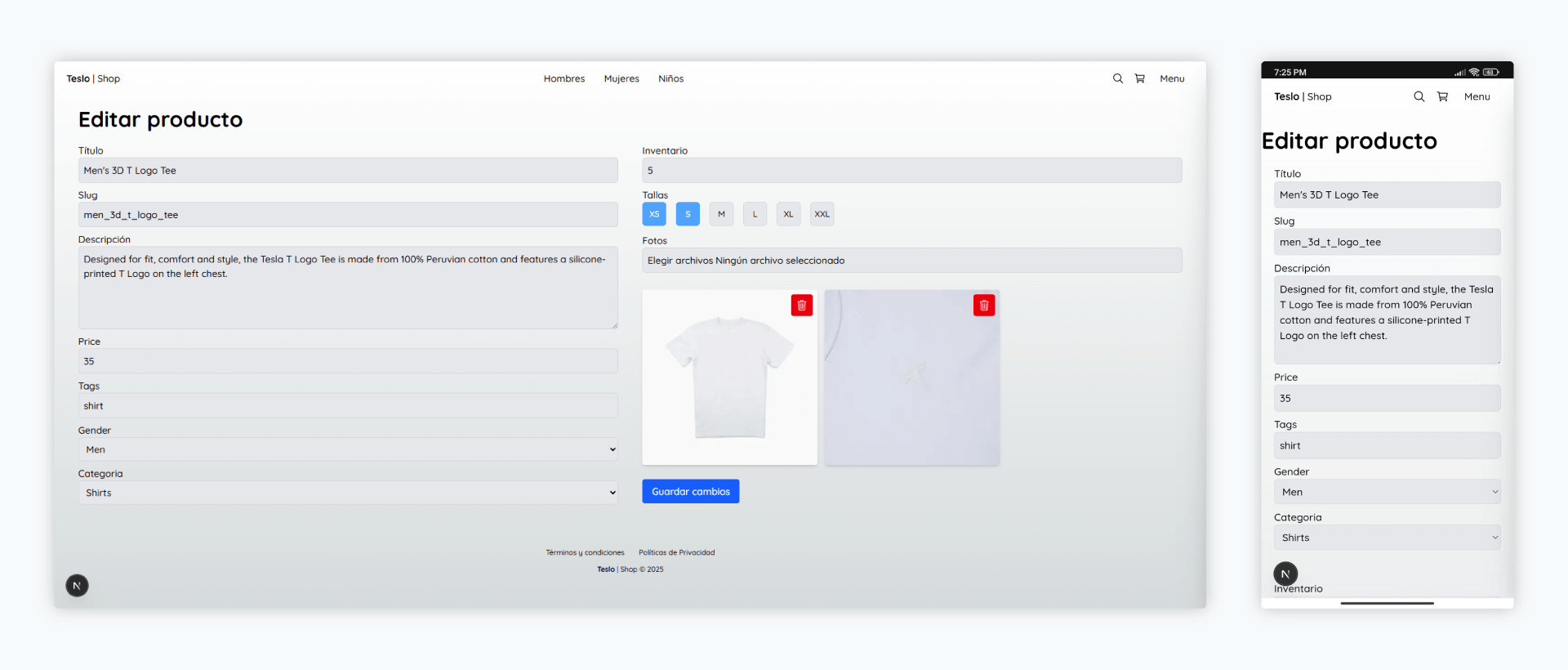
Task: Click the Next.js dev indicator on desktop
Action: 77,585
